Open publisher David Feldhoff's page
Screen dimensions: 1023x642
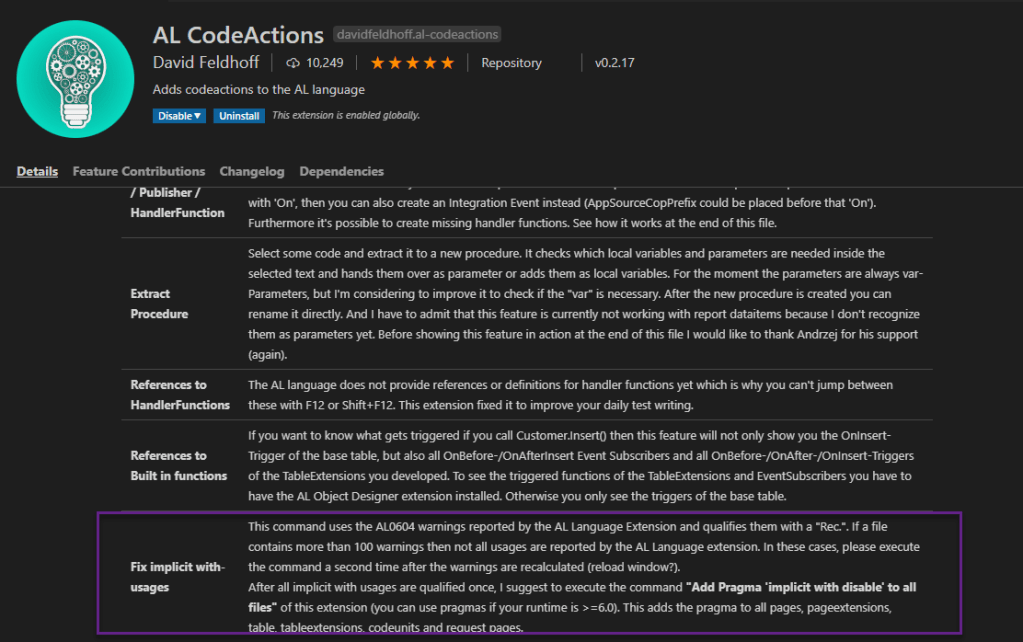206,63
